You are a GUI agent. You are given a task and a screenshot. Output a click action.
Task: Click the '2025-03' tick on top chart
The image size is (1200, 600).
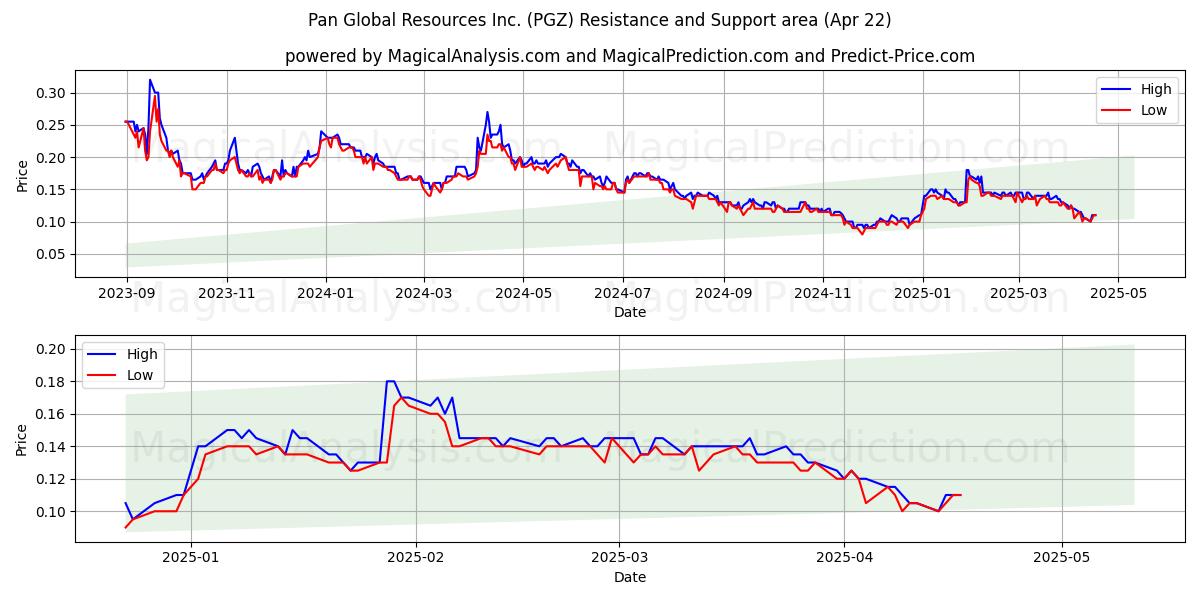(x=1019, y=292)
